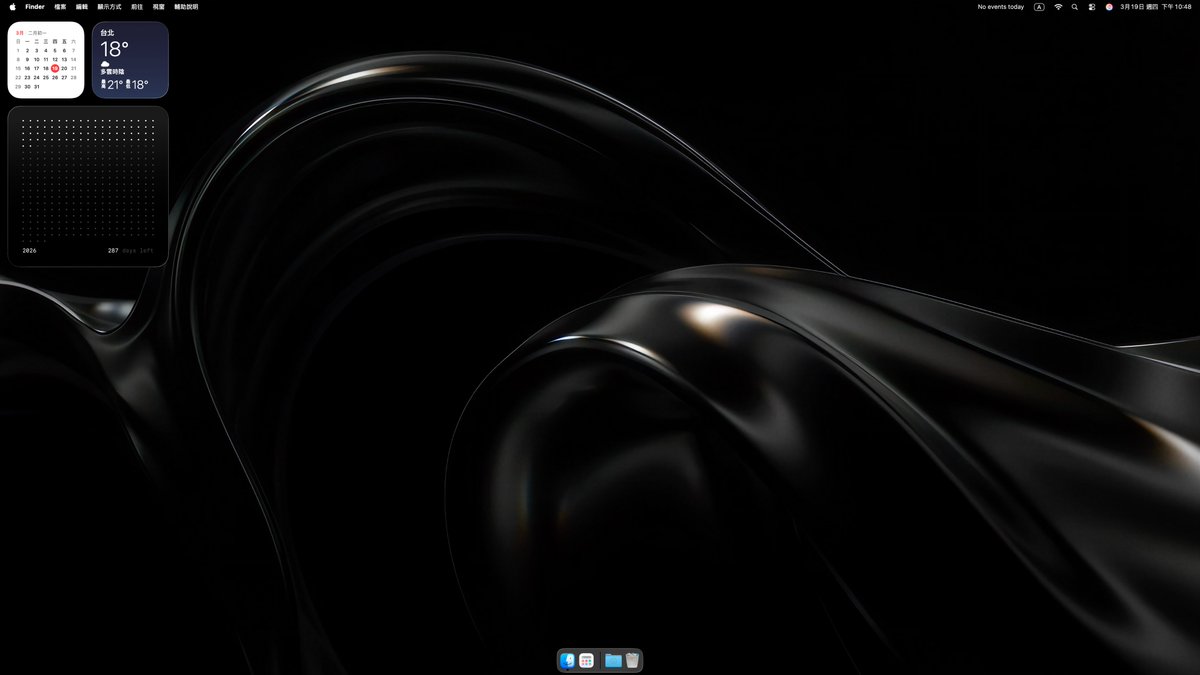Open the Finder menu in menu bar
This screenshot has height=675, width=1200.
click(35, 6)
